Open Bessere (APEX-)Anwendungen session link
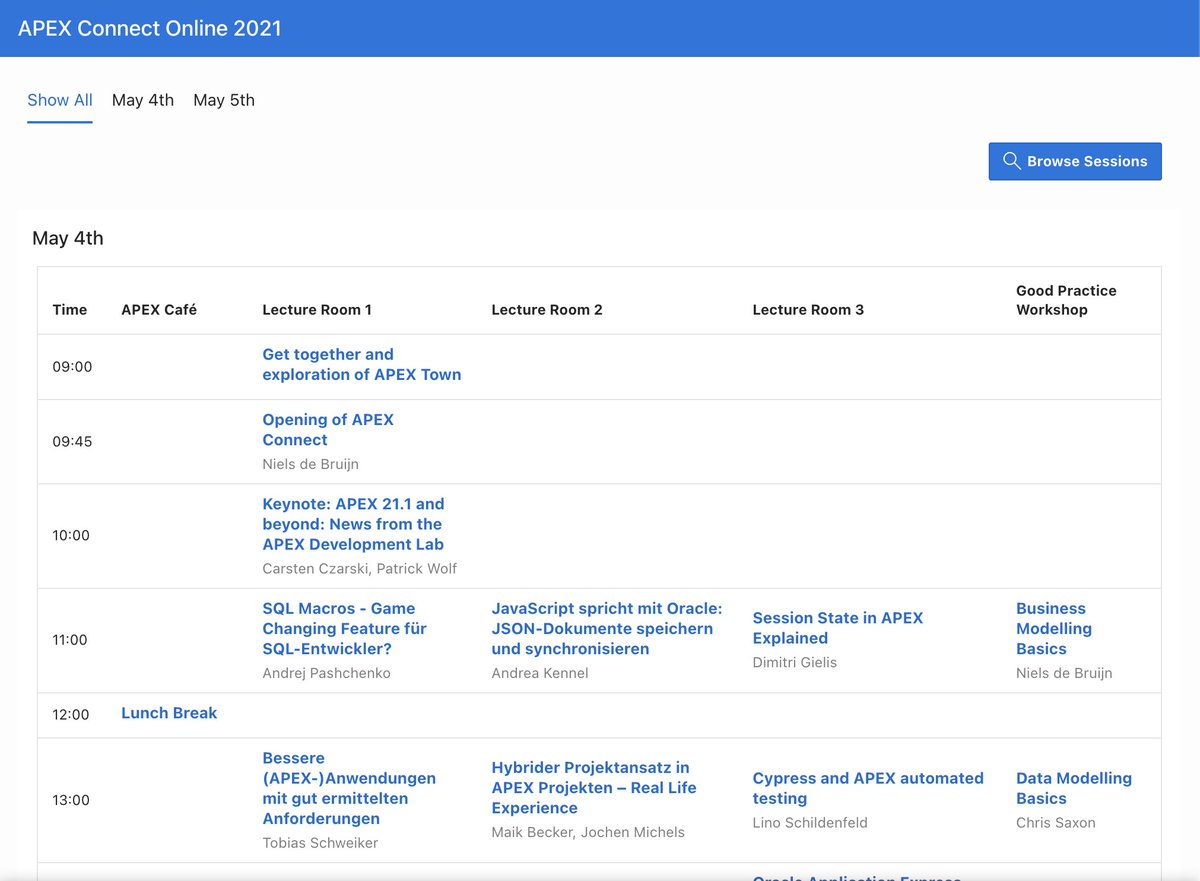1200x881 pixels. click(x=349, y=788)
